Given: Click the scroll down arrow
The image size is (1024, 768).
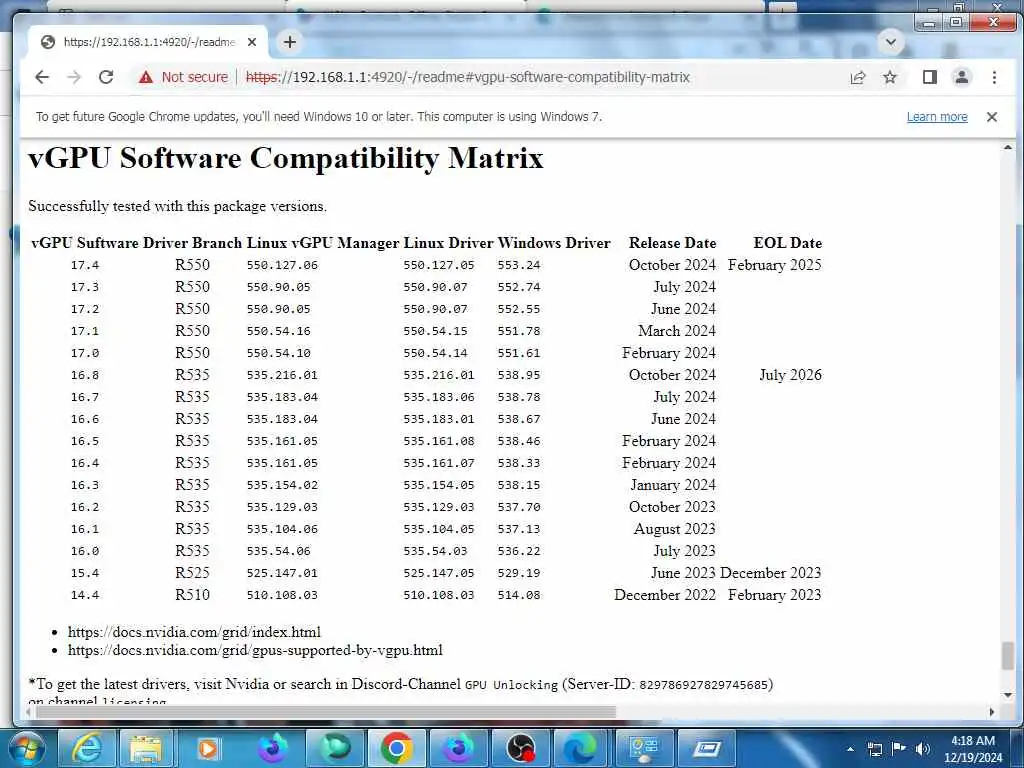Looking at the screenshot, I should click(1008, 696).
